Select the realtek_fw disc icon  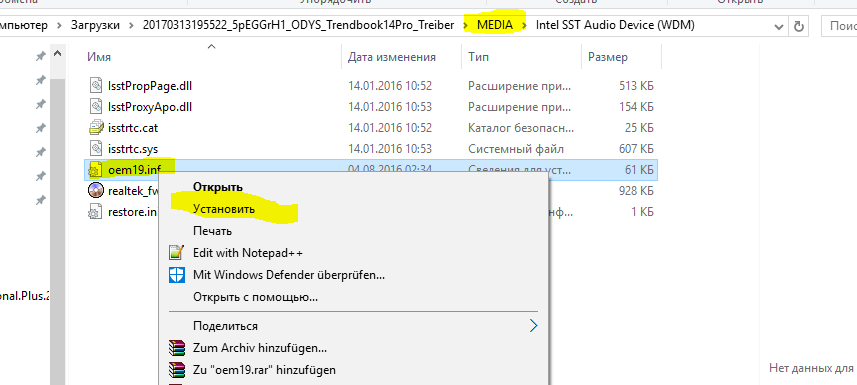(96, 190)
